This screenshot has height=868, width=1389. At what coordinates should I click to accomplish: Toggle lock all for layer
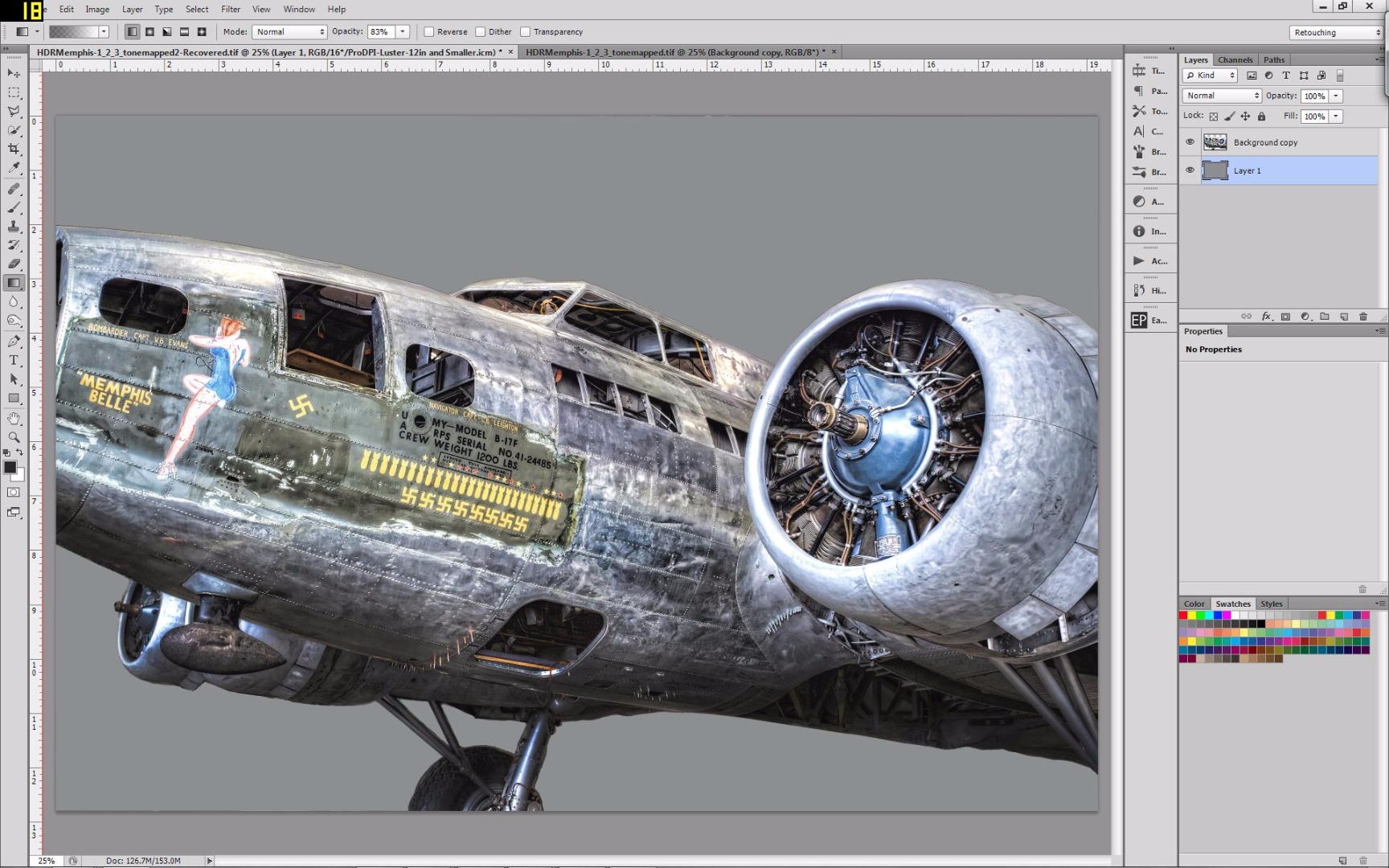[1261, 117]
